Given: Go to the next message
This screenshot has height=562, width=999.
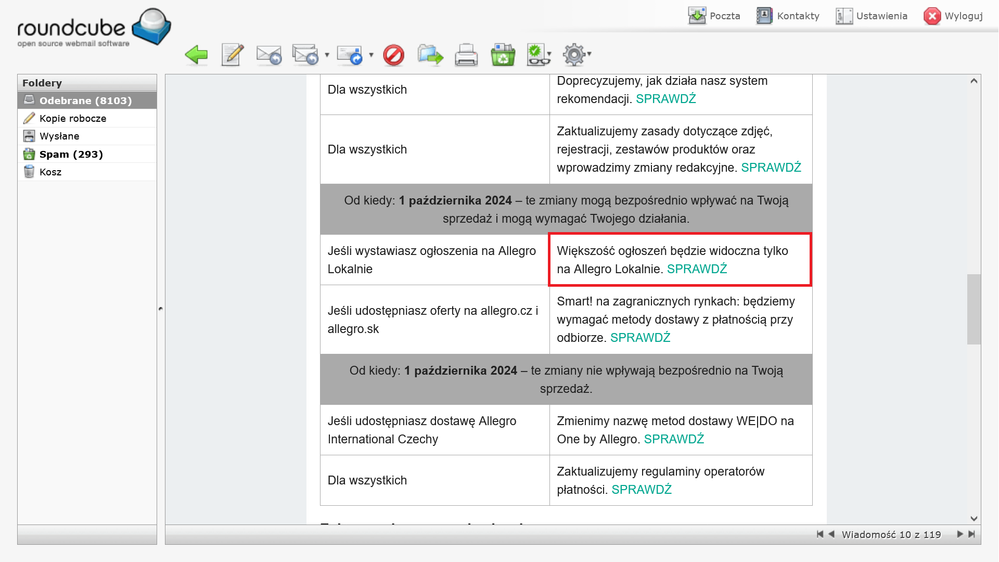Looking at the screenshot, I should coord(959,534).
